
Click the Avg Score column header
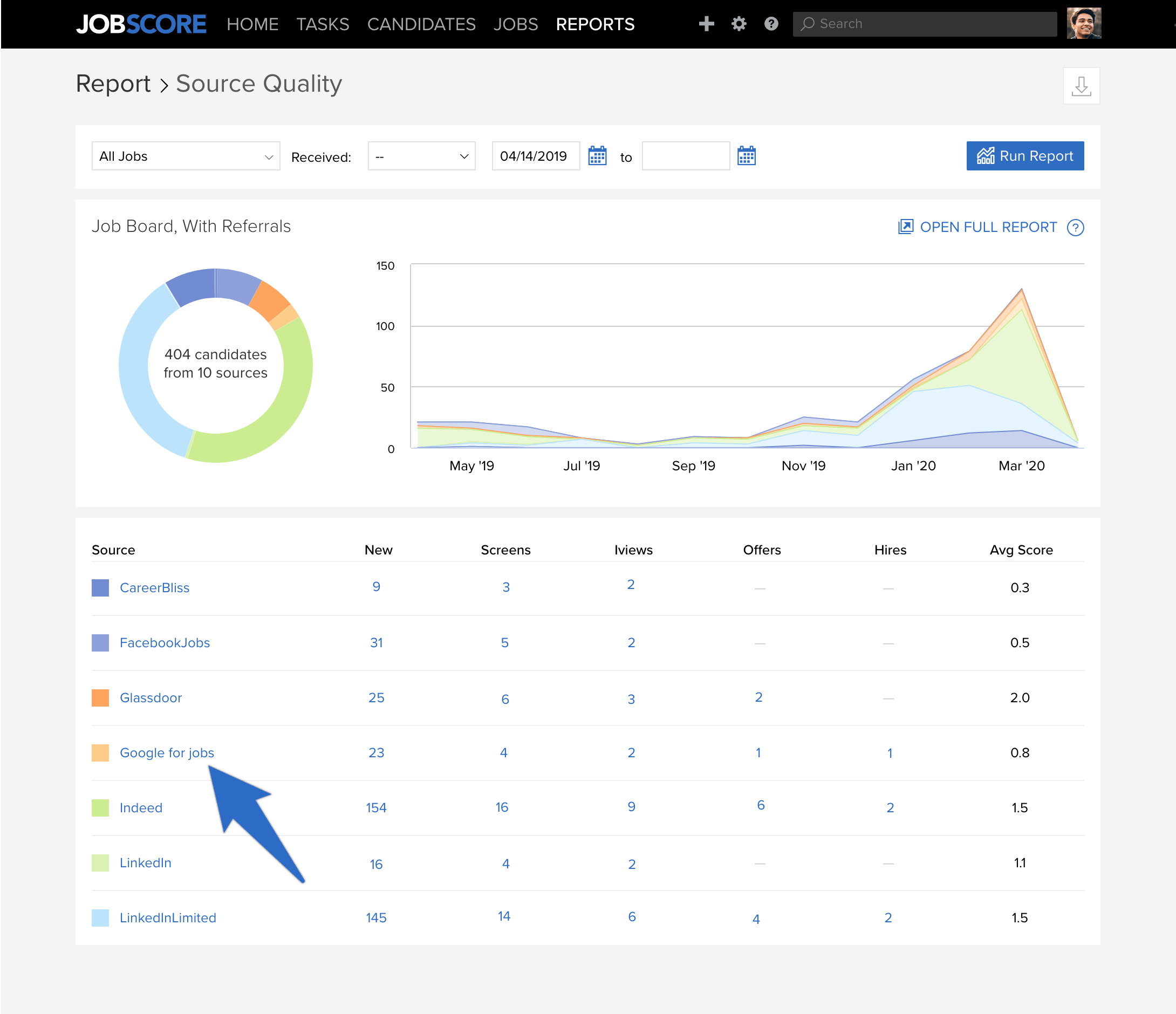[x=1021, y=550]
